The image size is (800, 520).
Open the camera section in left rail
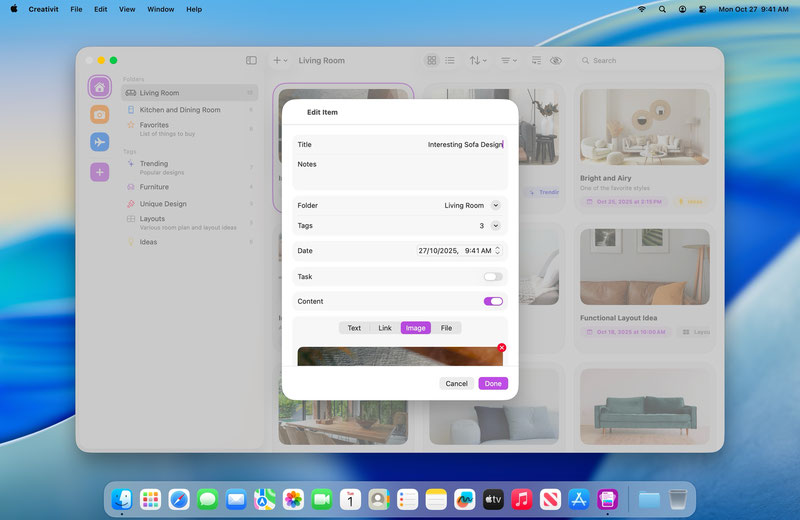pos(99,115)
